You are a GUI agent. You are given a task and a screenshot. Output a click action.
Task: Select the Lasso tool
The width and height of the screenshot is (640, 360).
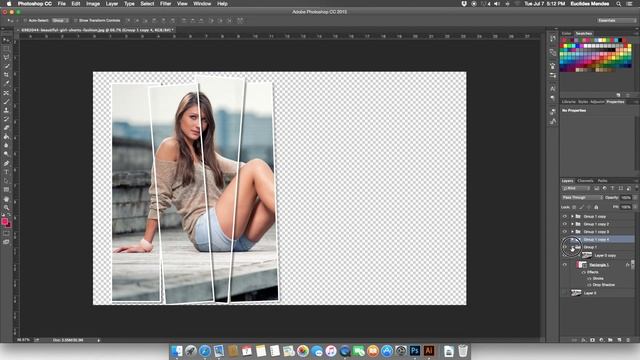[x=6, y=57]
